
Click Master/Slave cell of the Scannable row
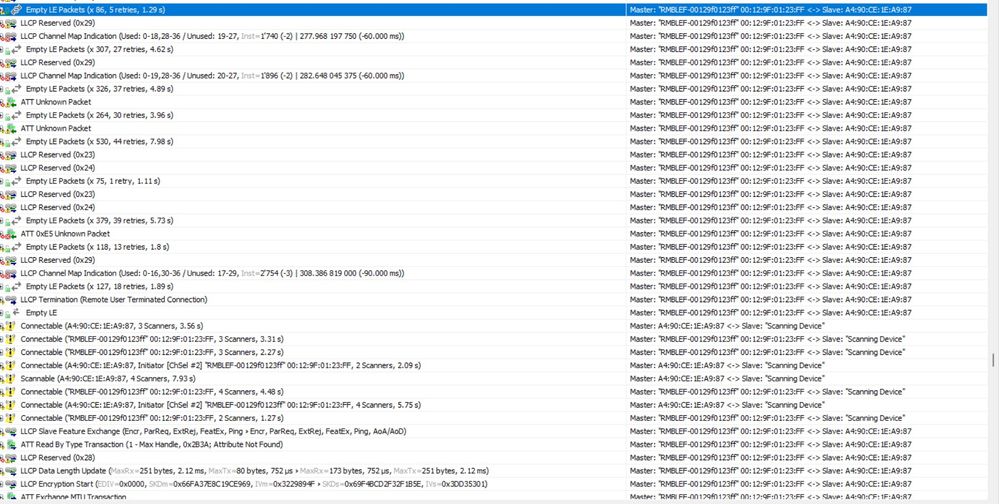(x=807, y=378)
